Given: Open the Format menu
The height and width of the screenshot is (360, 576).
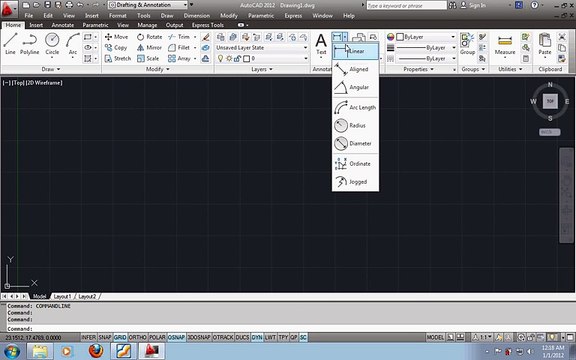Looking at the screenshot, I should pos(118,16).
